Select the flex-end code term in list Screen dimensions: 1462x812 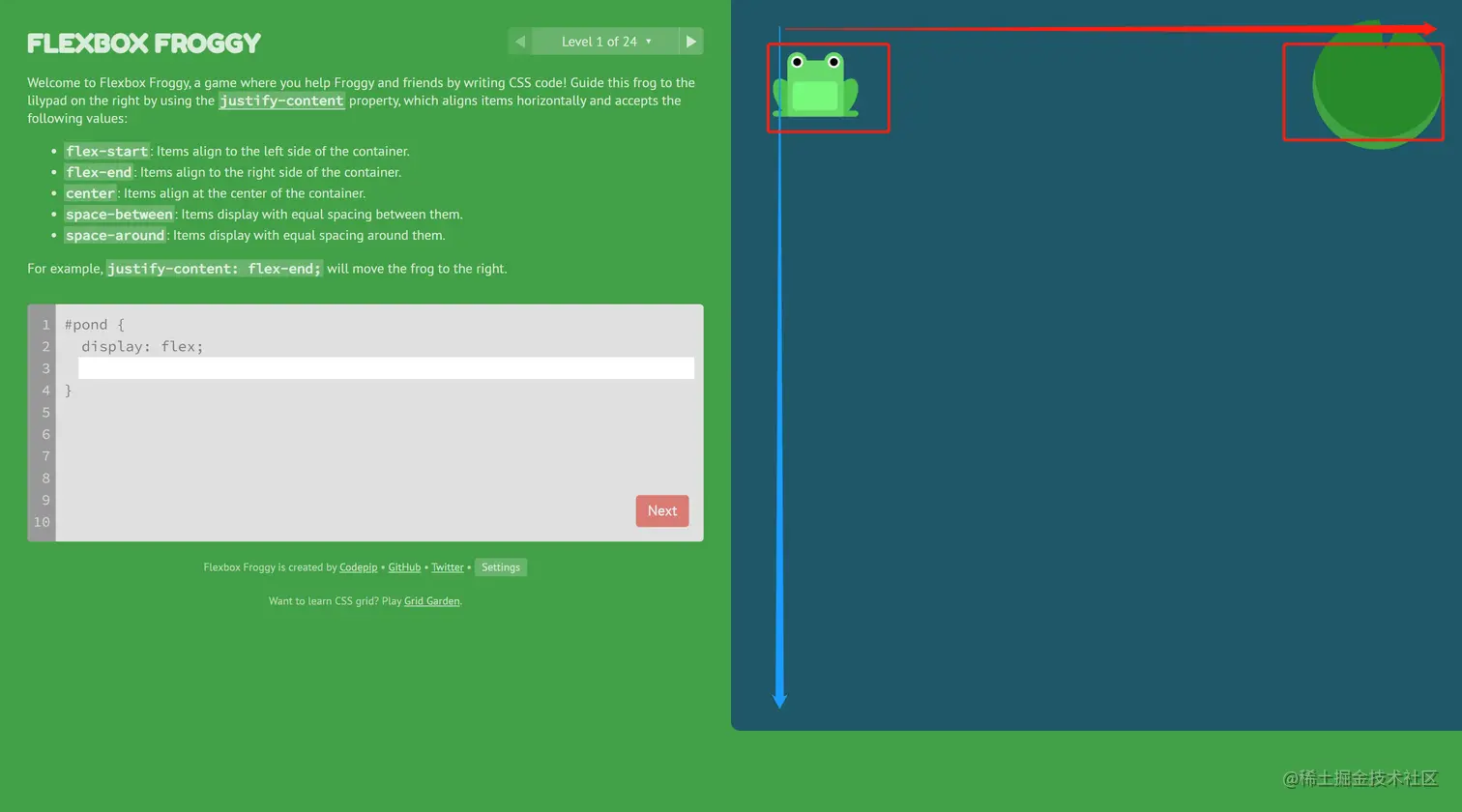(99, 172)
